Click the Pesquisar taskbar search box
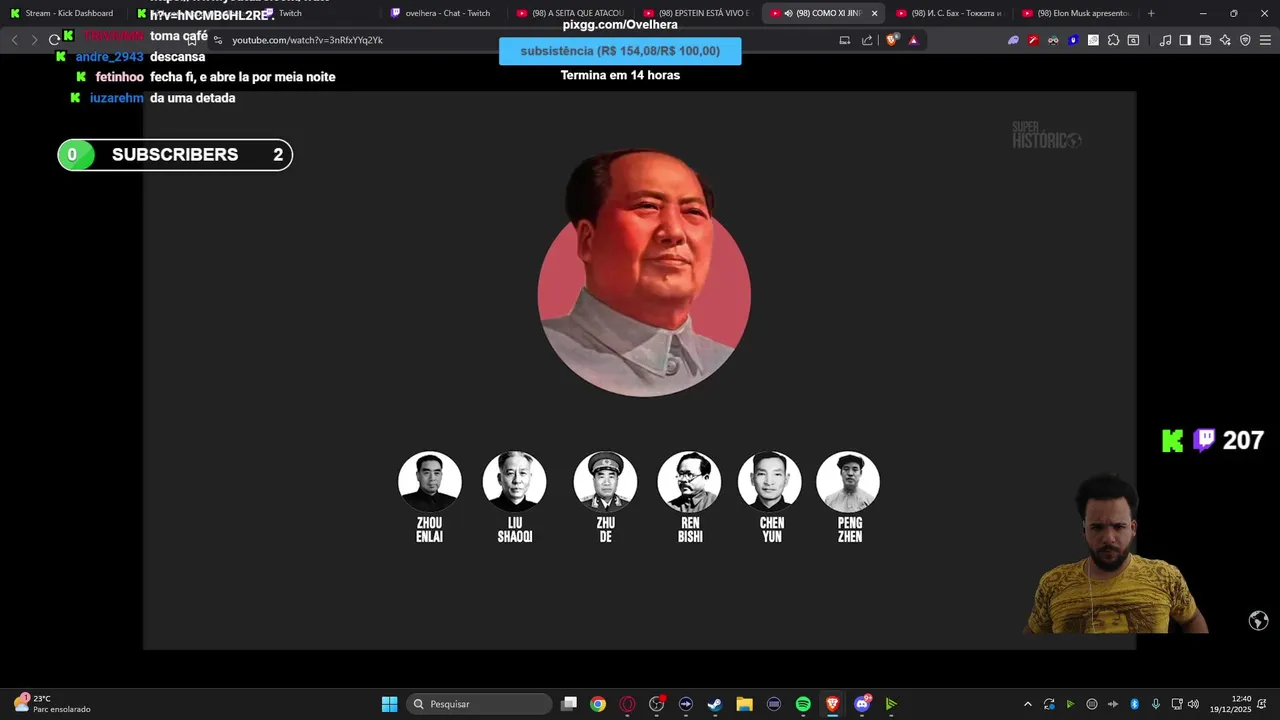The image size is (1280, 720). (x=481, y=704)
